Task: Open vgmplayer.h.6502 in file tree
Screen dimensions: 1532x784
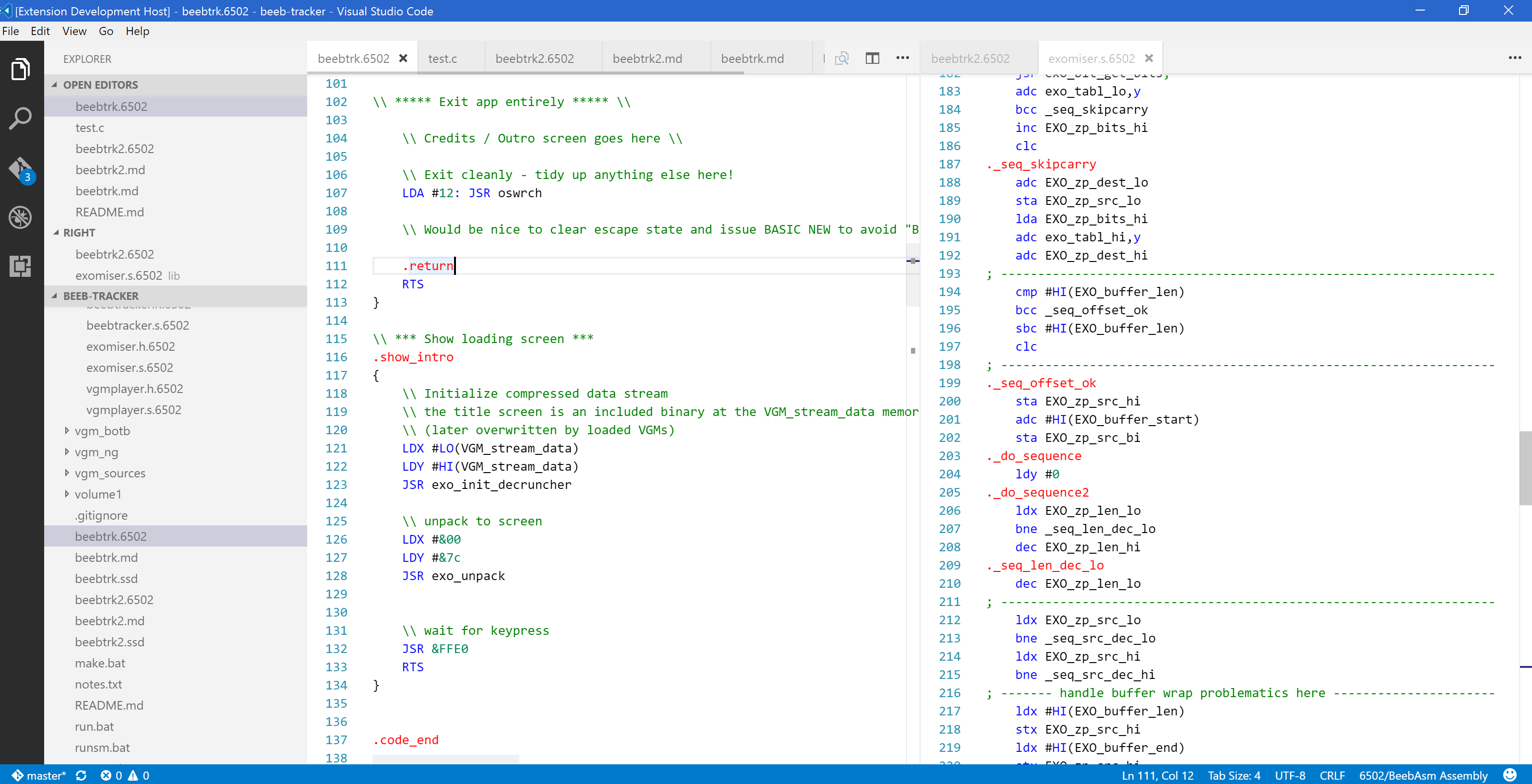Action: click(176, 389)
